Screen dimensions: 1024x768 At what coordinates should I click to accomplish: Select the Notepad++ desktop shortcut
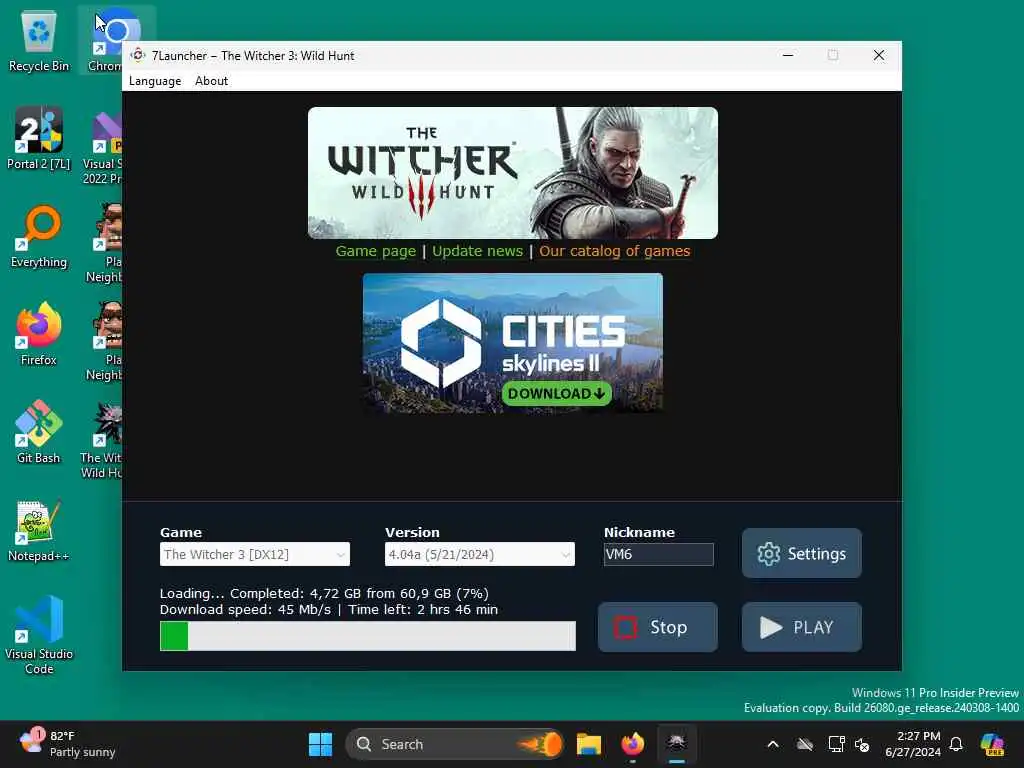pos(39,530)
